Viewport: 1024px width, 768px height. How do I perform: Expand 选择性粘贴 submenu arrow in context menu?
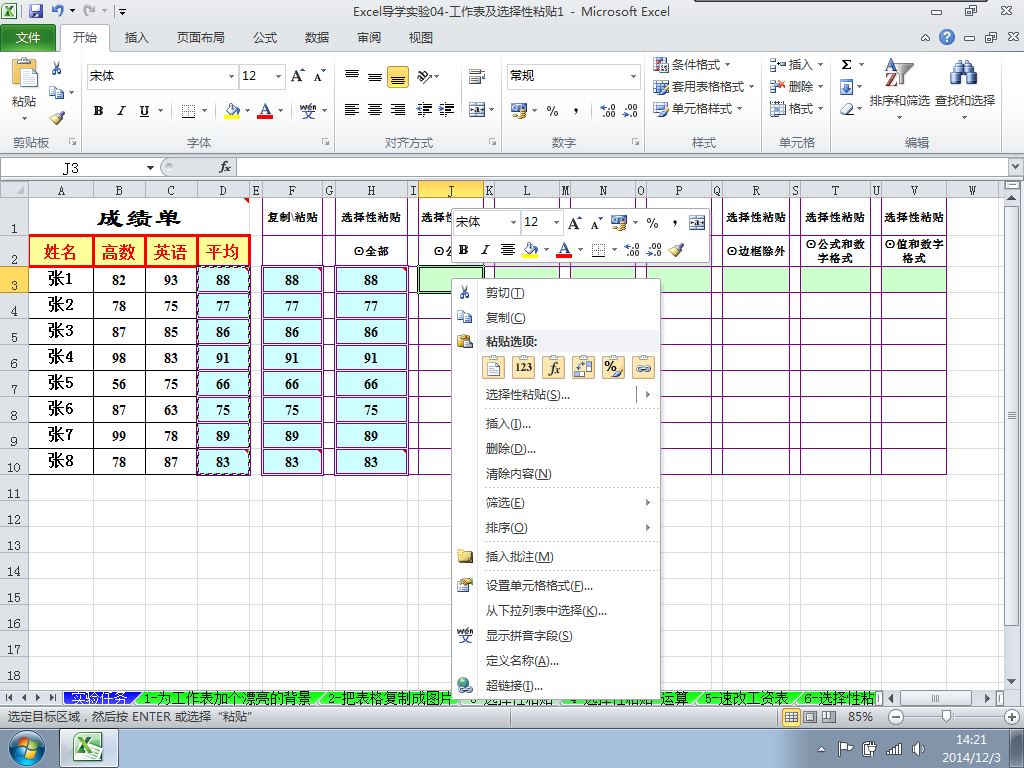click(x=648, y=394)
